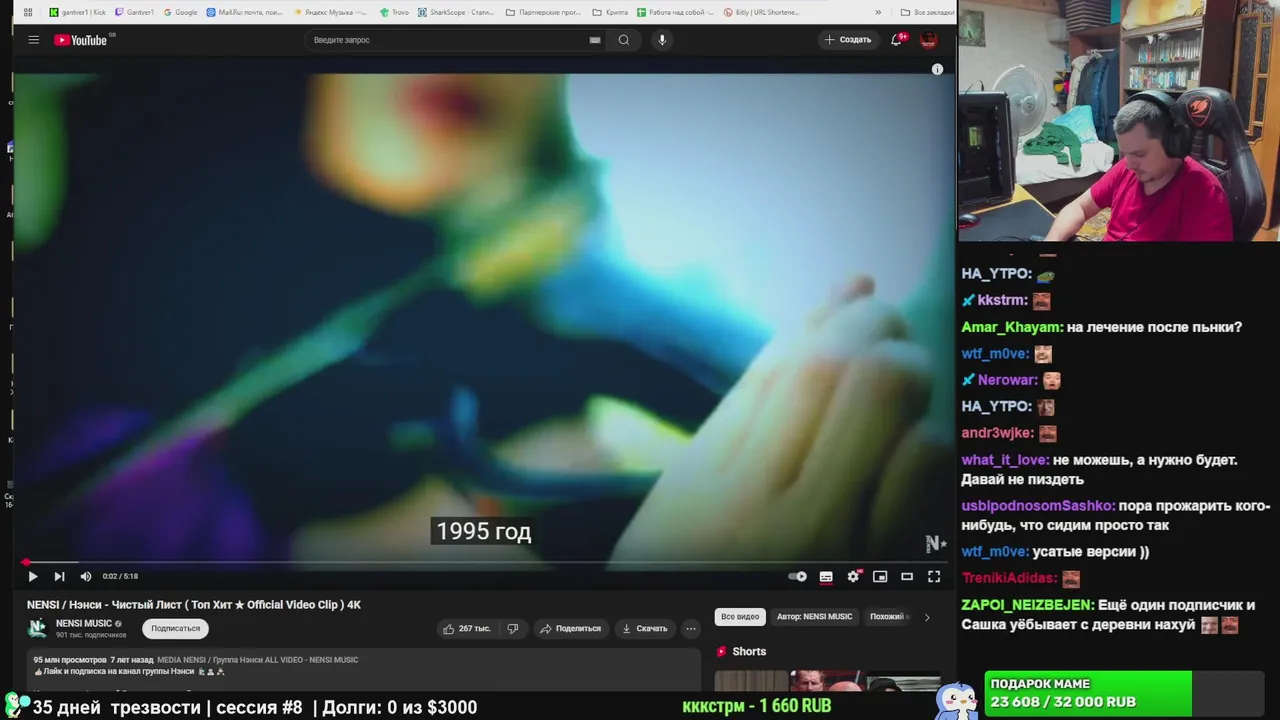Screen dimensions: 1280x720
Task: Open the Создать create menu
Action: (848, 40)
